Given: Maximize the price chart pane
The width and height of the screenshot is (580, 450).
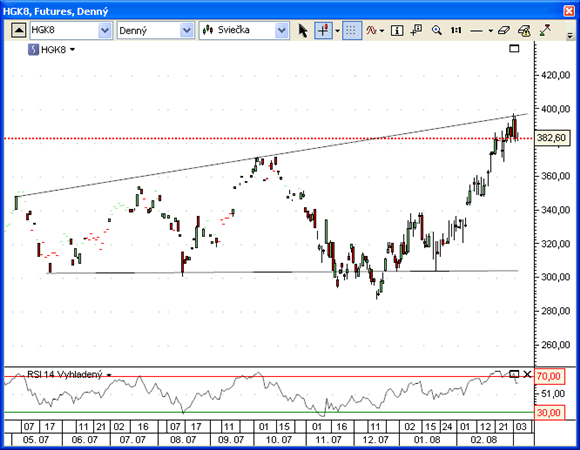Looking at the screenshot, I should pos(514,48).
